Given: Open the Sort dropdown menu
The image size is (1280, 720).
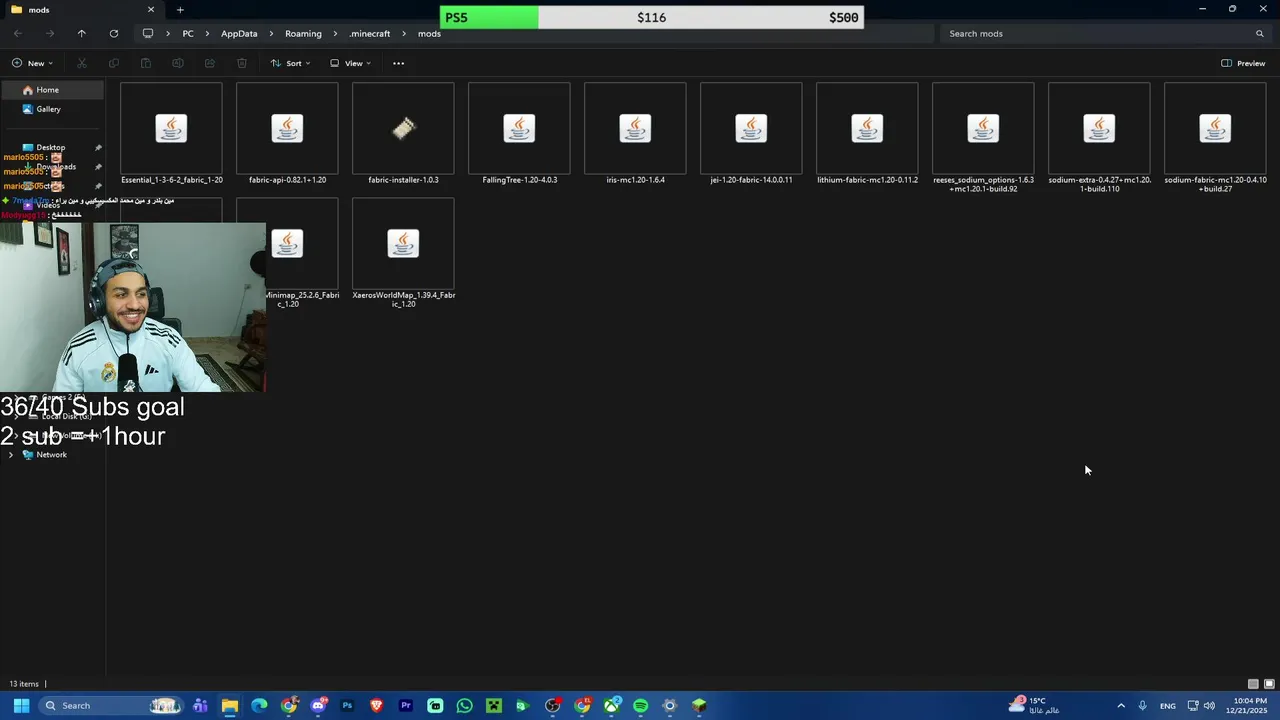Looking at the screenshot, I should [290, 63].
